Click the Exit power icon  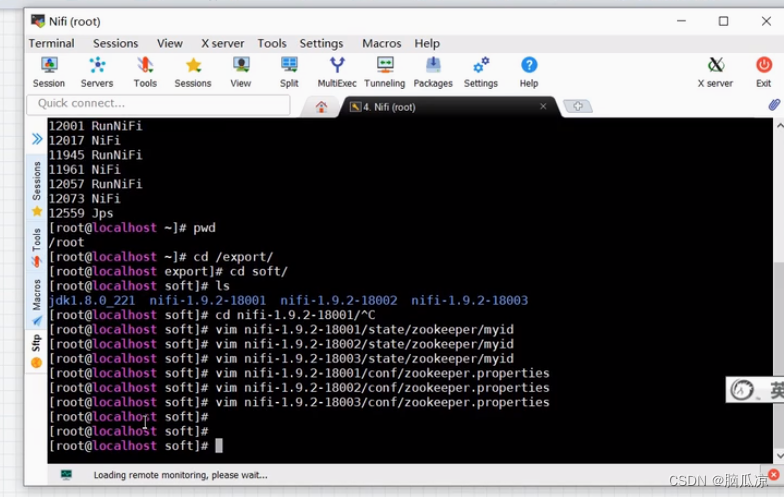764,72
